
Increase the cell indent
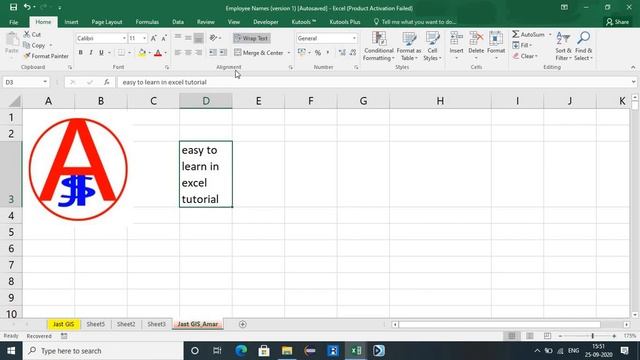(x=223, y=53)
